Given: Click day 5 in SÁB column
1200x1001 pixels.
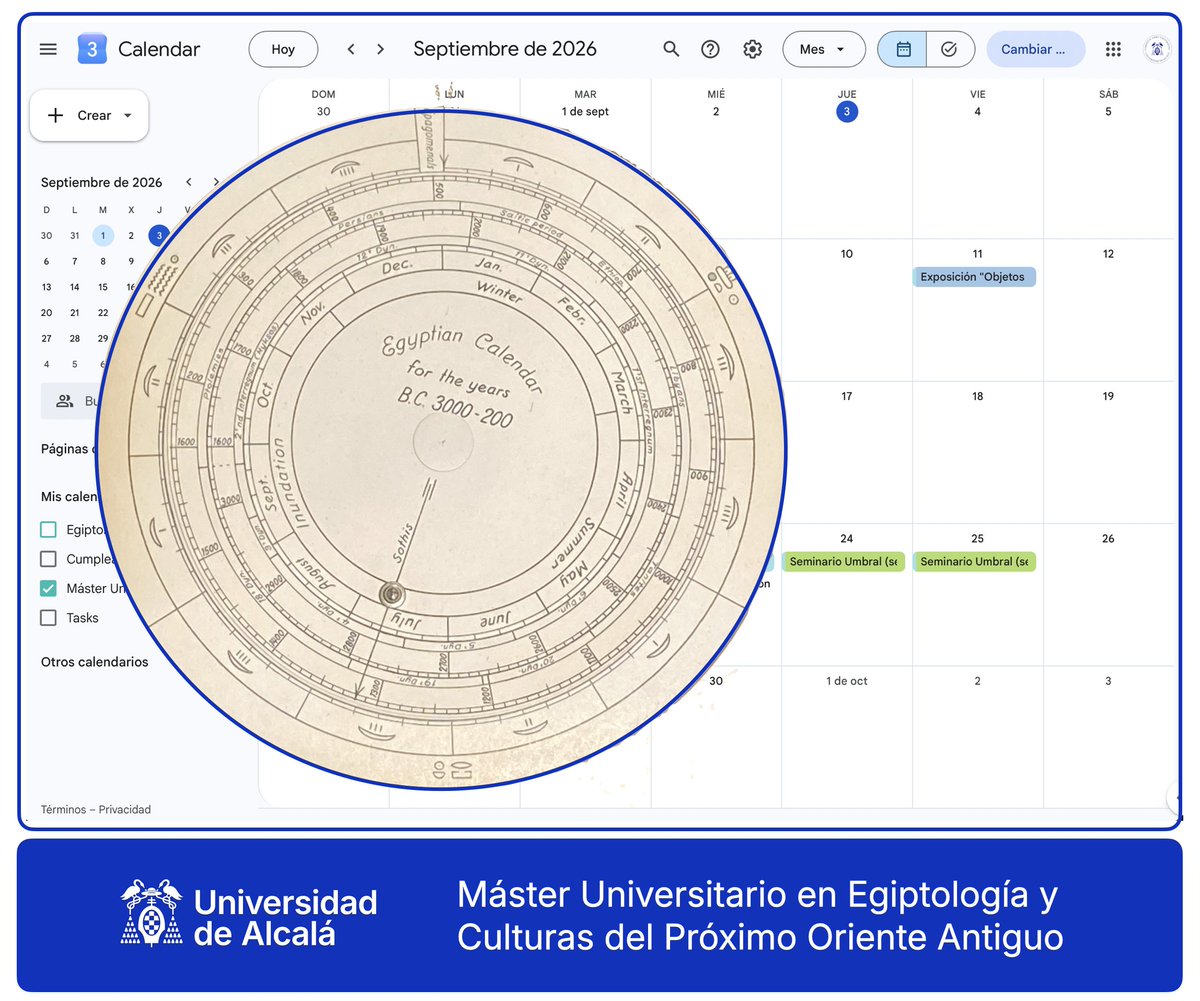Looking at the screenshot, I should pyautogui.click(x=1108, y=112).
